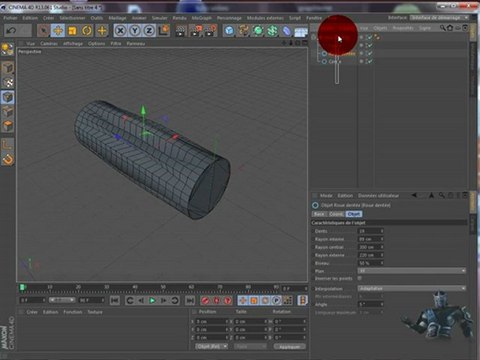Toggle X axis lock

120,31
